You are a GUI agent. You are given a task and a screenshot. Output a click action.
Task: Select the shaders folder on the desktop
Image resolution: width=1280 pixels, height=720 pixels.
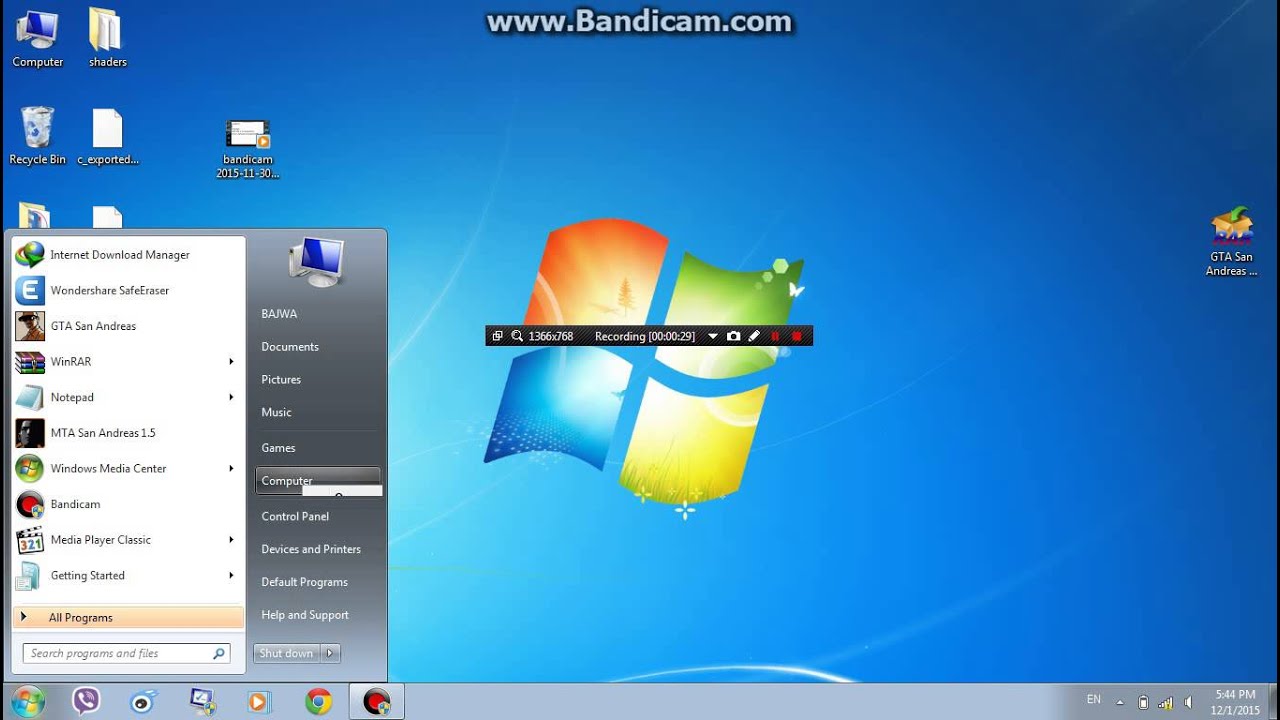click(x=107, y=39)
